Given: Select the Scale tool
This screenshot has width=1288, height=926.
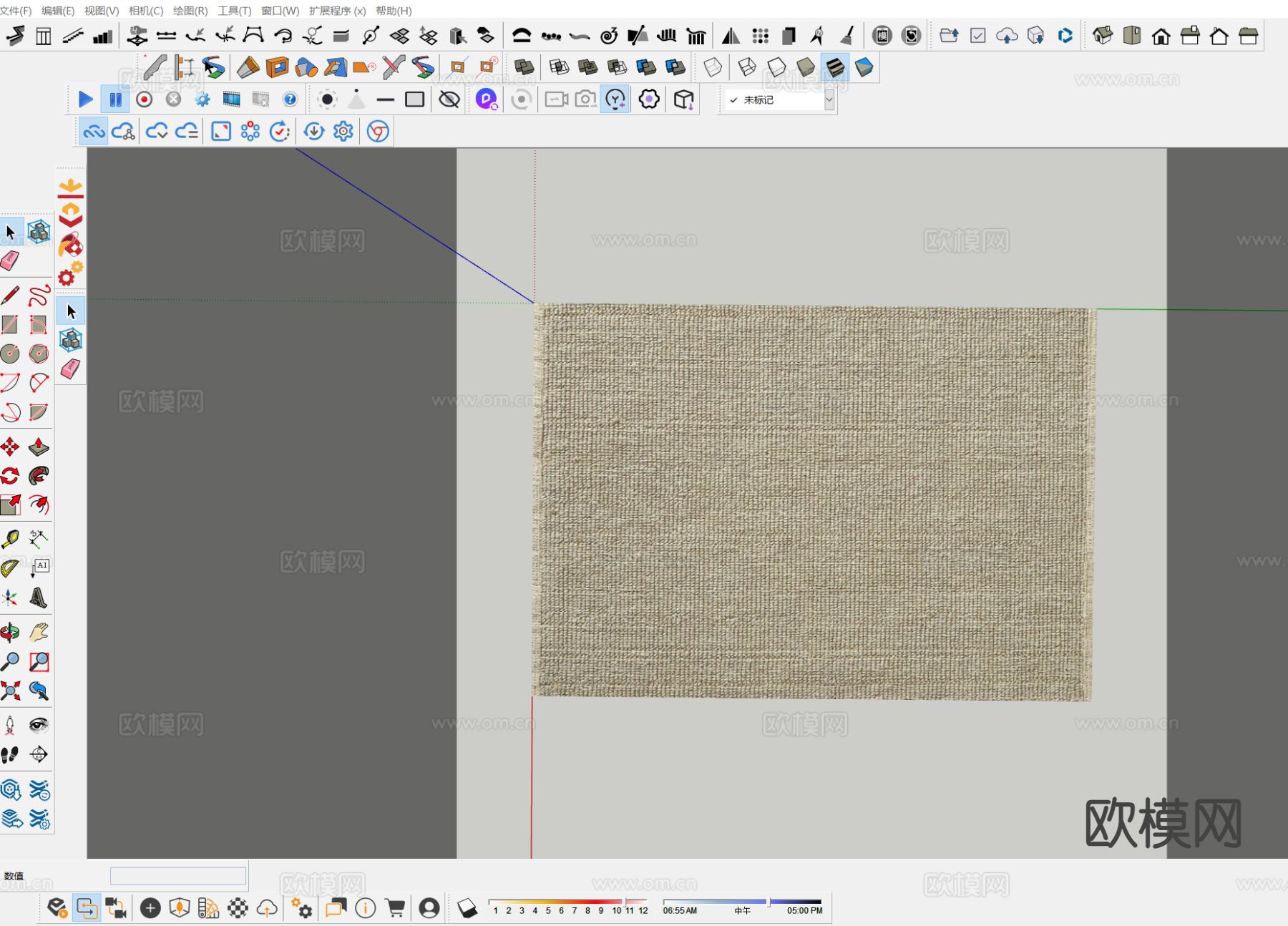Looking at the screenshot, I should tap(10, 505).
